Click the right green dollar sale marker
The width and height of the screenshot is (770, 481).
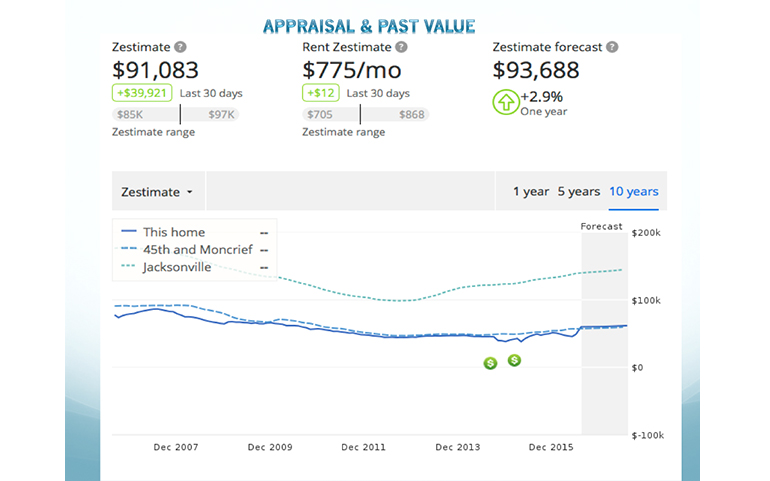point(514,360)
